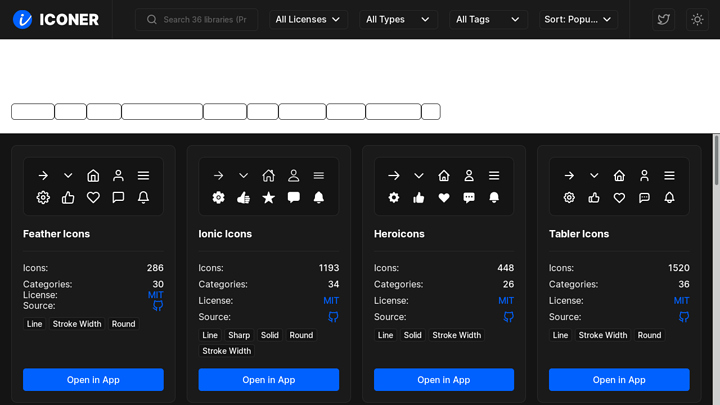Viewport: 720px width, 405px height.
Task: Click the 1193 icon count on Ionic Icons
Action: point(329,268)
